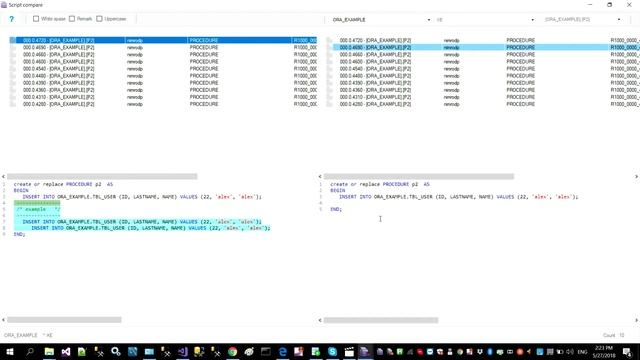The image size is (640, 360).
Task: Select left list row 000.0.4480
Action: (163, 76)
